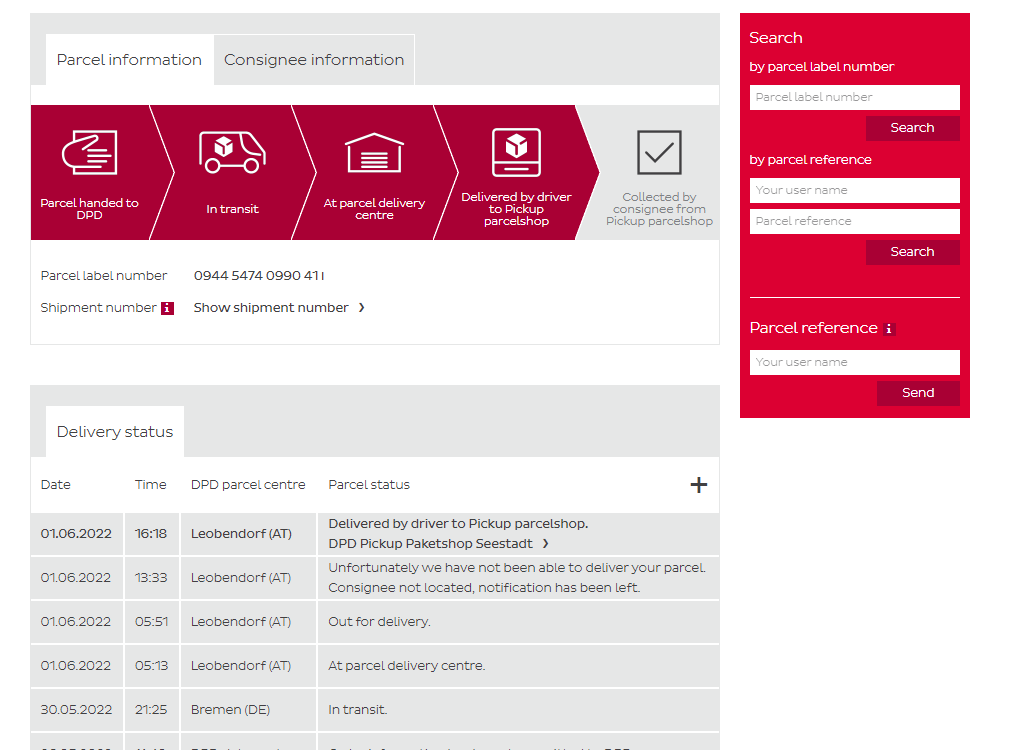Click user name field under by parcel reference
The height and width of the screenshot is (750, 1021).
coord(854,190)
